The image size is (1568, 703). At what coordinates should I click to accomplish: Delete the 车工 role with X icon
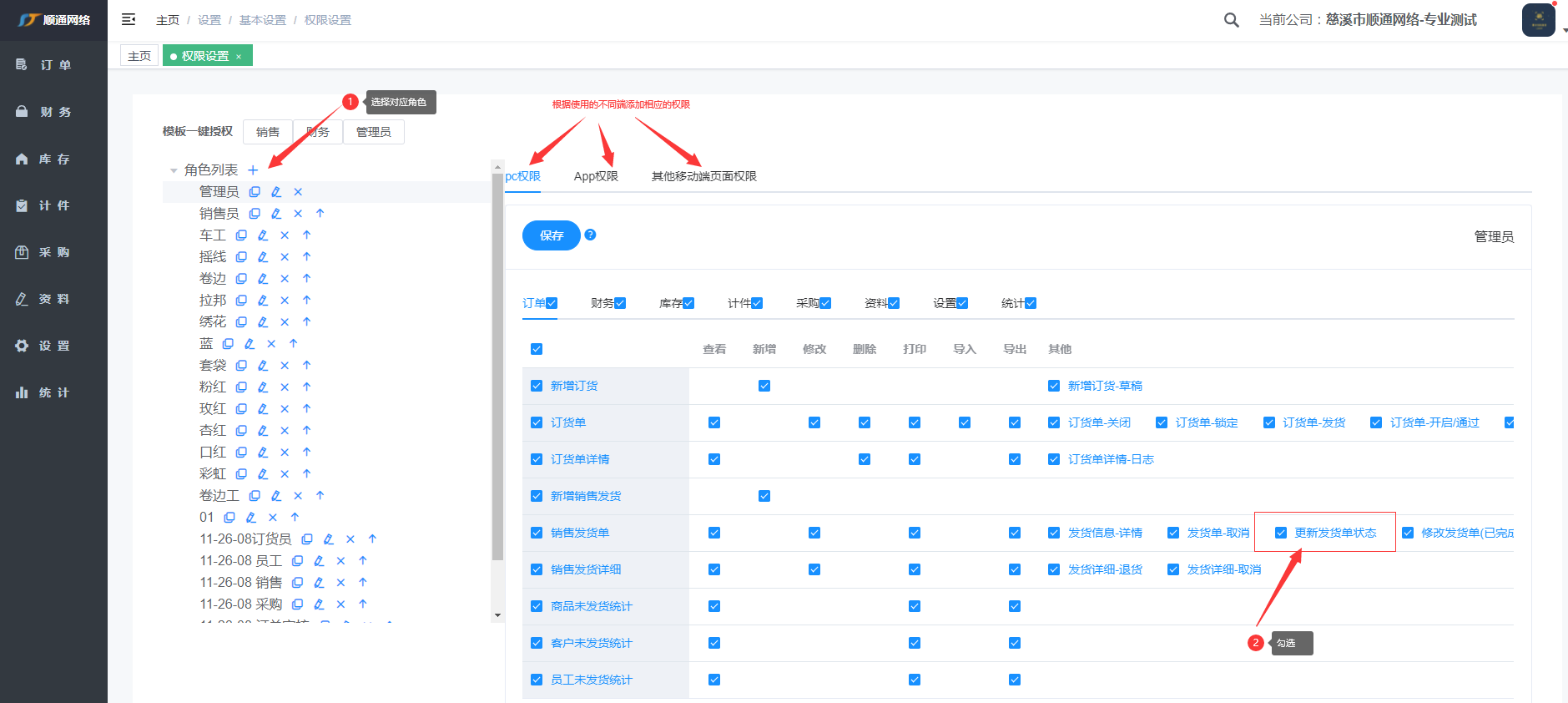[285, 235]
